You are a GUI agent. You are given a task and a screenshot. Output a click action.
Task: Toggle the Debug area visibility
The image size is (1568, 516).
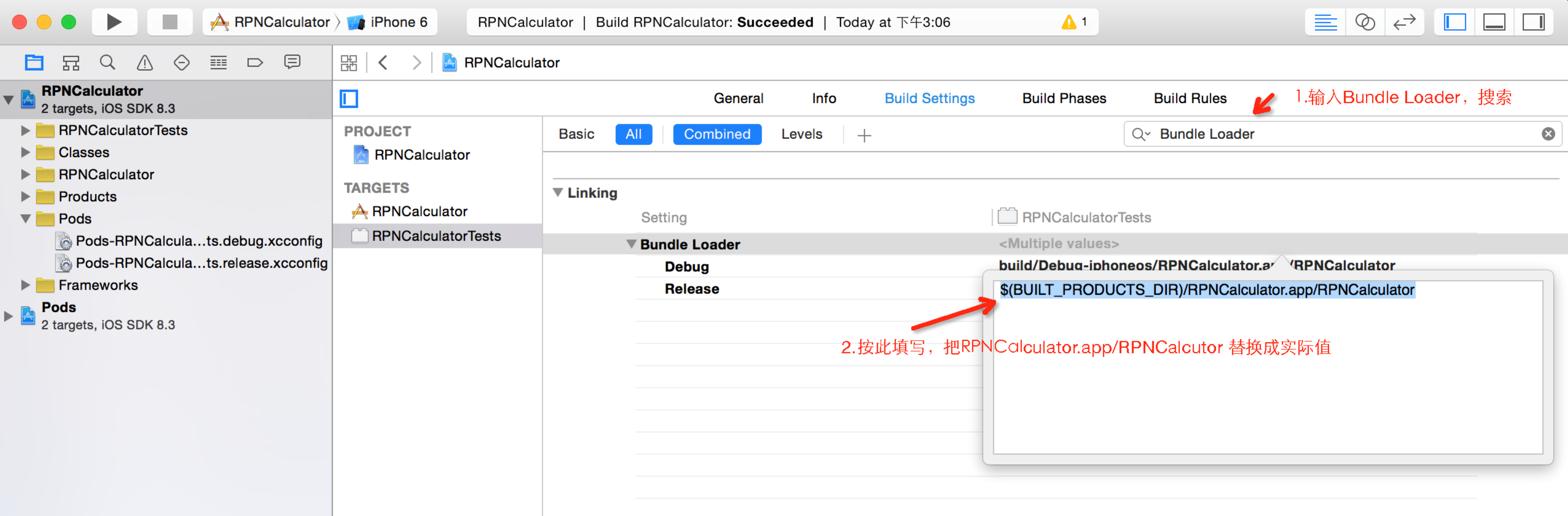tap(1494, 22)
